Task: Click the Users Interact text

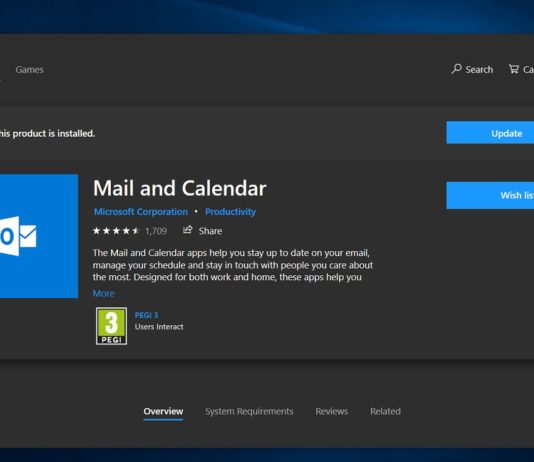Action: [159, 327]
